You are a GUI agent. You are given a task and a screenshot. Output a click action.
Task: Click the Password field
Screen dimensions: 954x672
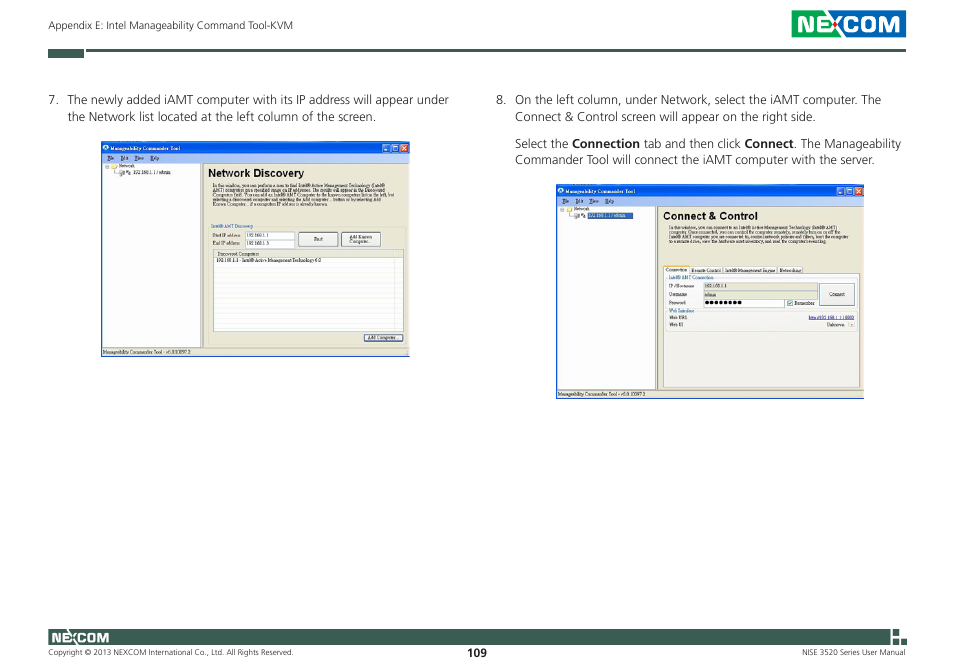(743, 303)
